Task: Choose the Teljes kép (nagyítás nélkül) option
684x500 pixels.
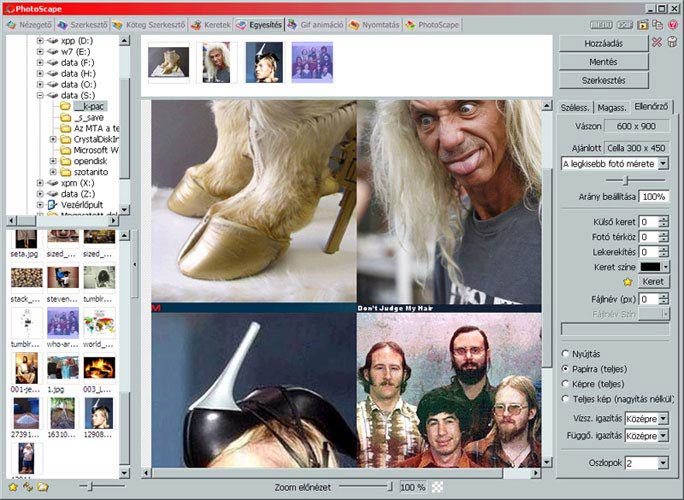Action: click(565, 398)
